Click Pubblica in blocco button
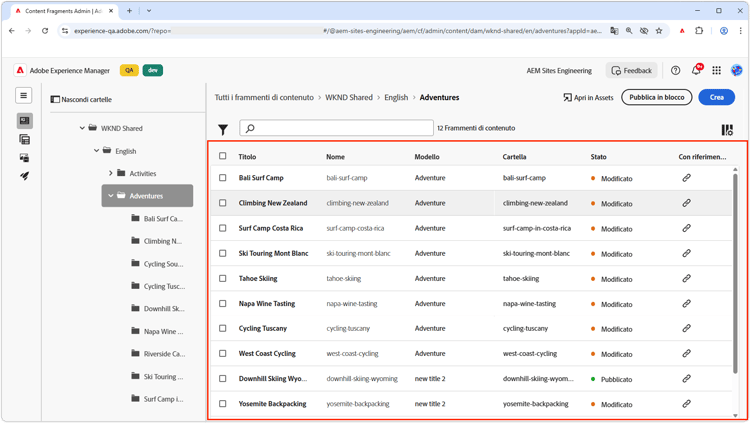Viewport: 750px width, 423px height. 656,97
